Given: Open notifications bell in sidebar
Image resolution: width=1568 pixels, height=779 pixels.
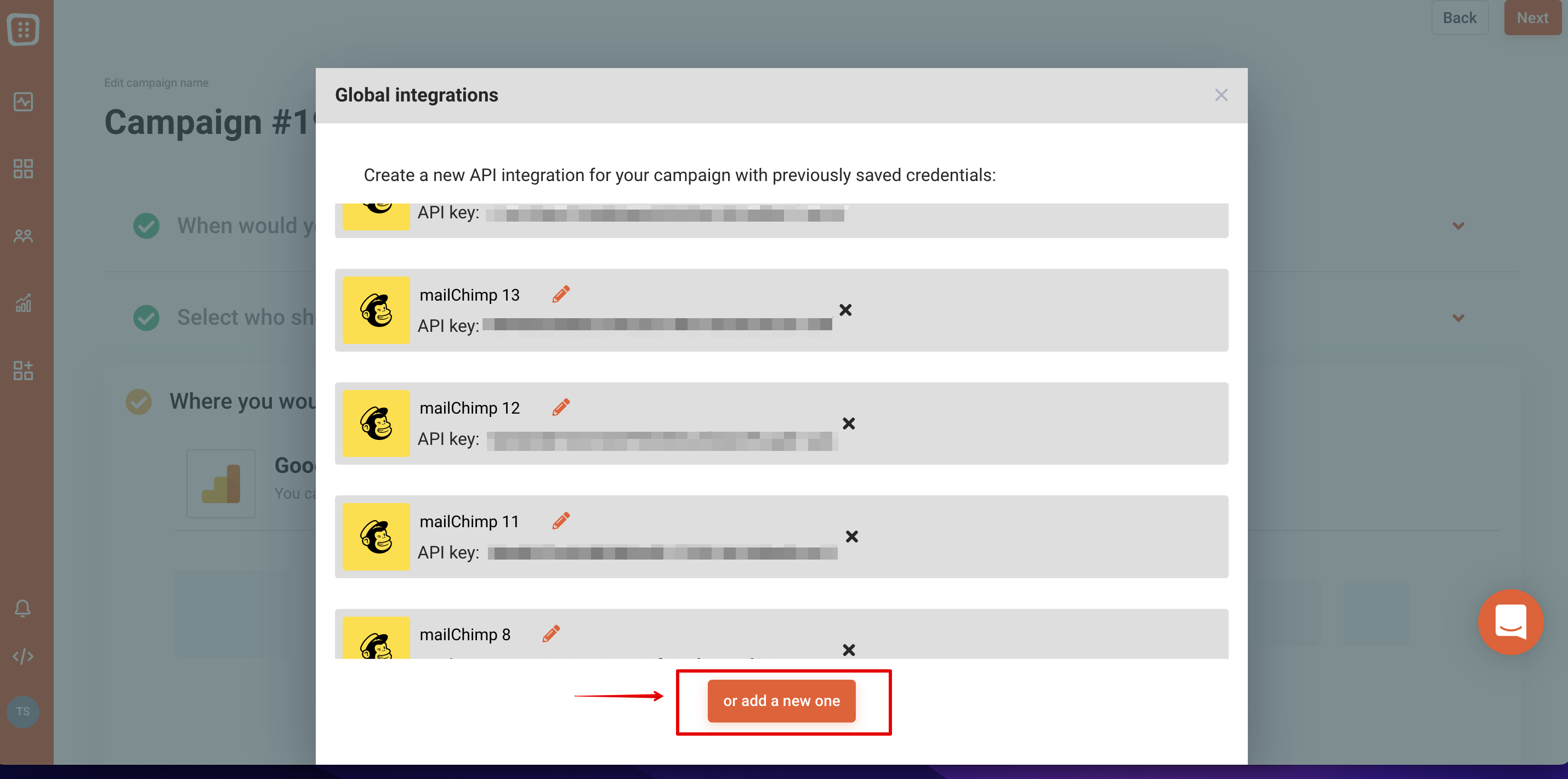Looking at the screenshot, I should [23, 608].
